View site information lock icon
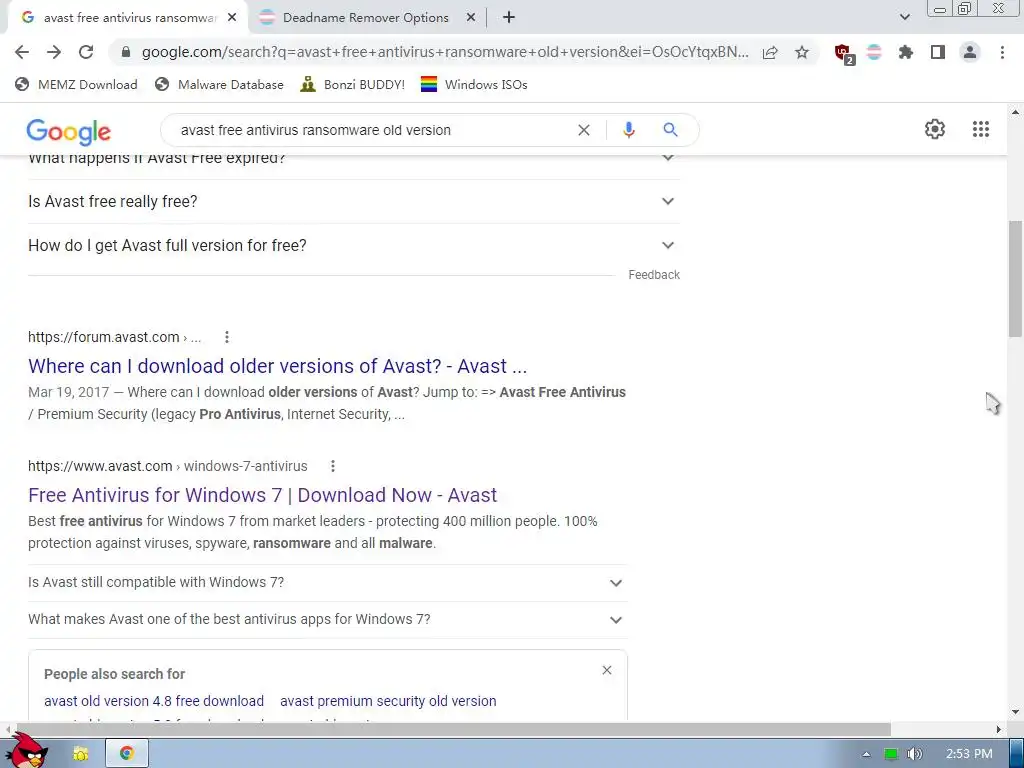Screen dimensions: 1024x768 tap(126, 52)
